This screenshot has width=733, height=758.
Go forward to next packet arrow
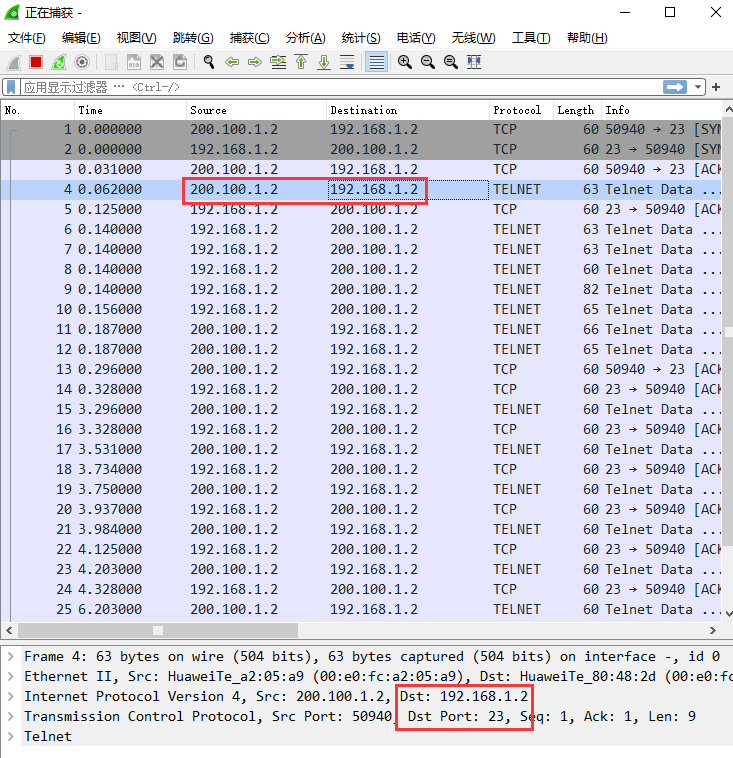255,62
